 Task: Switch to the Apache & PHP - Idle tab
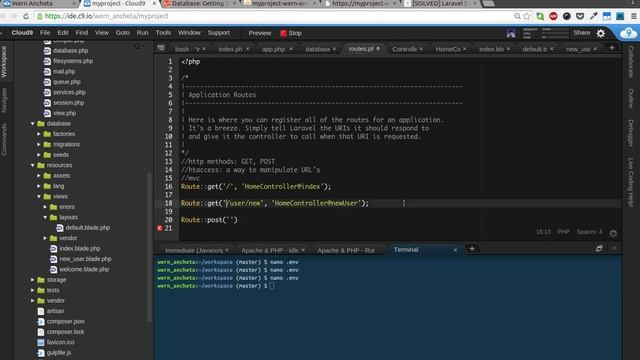[270, 250]
